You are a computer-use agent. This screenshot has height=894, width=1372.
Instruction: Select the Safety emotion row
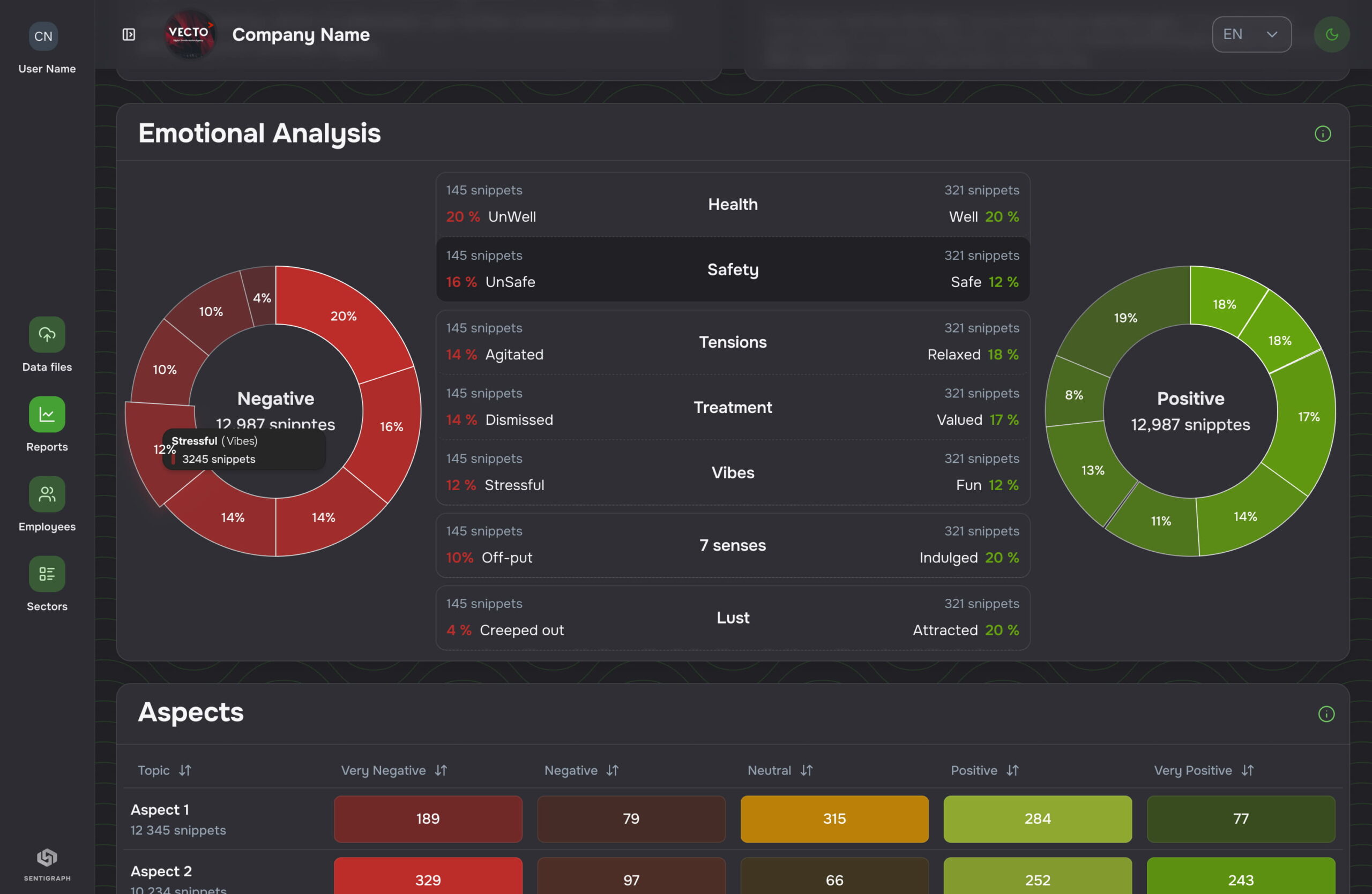pyautogui.click(x=732, y=269)
